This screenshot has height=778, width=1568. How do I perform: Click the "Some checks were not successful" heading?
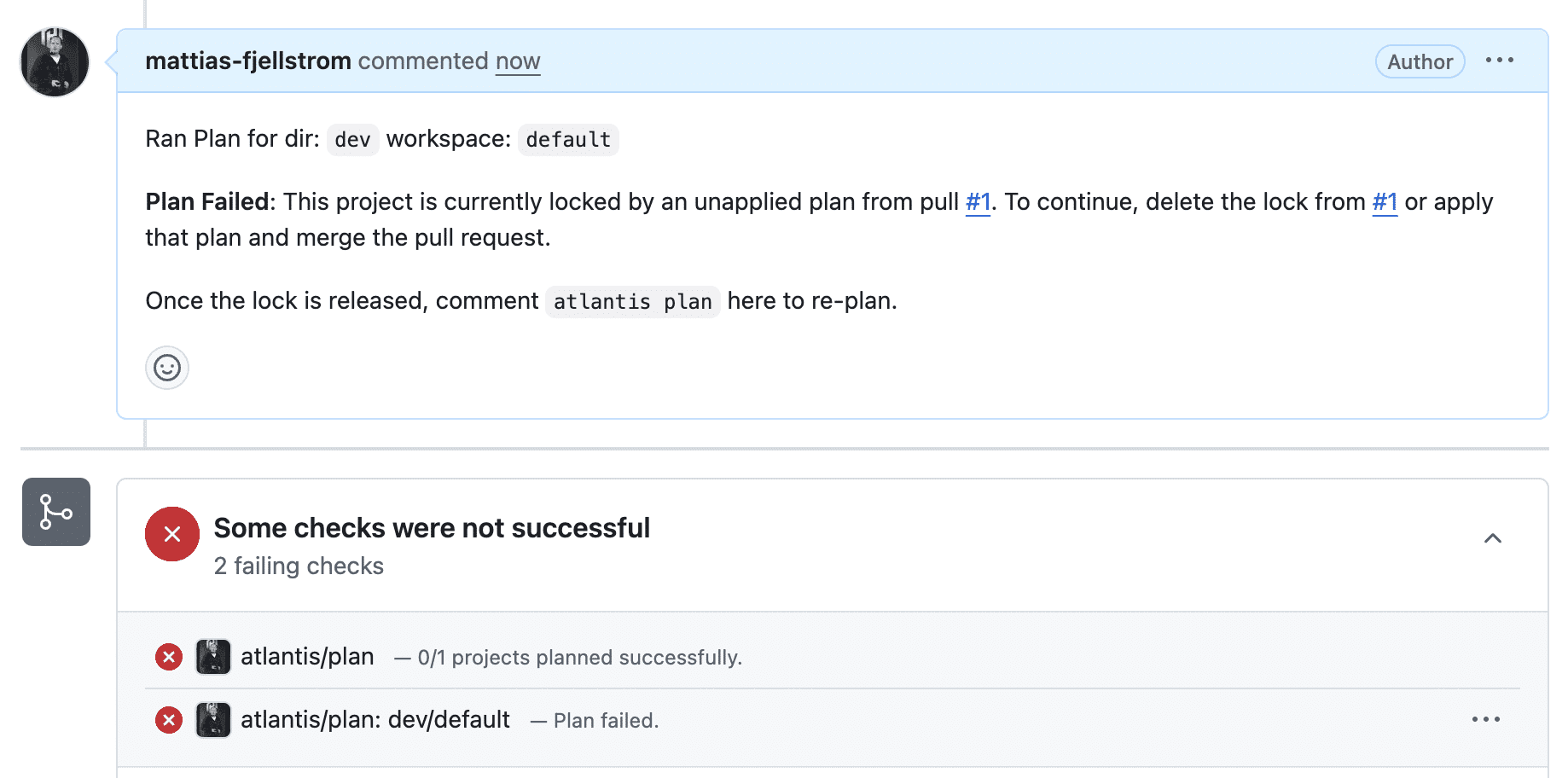point(432,528)
